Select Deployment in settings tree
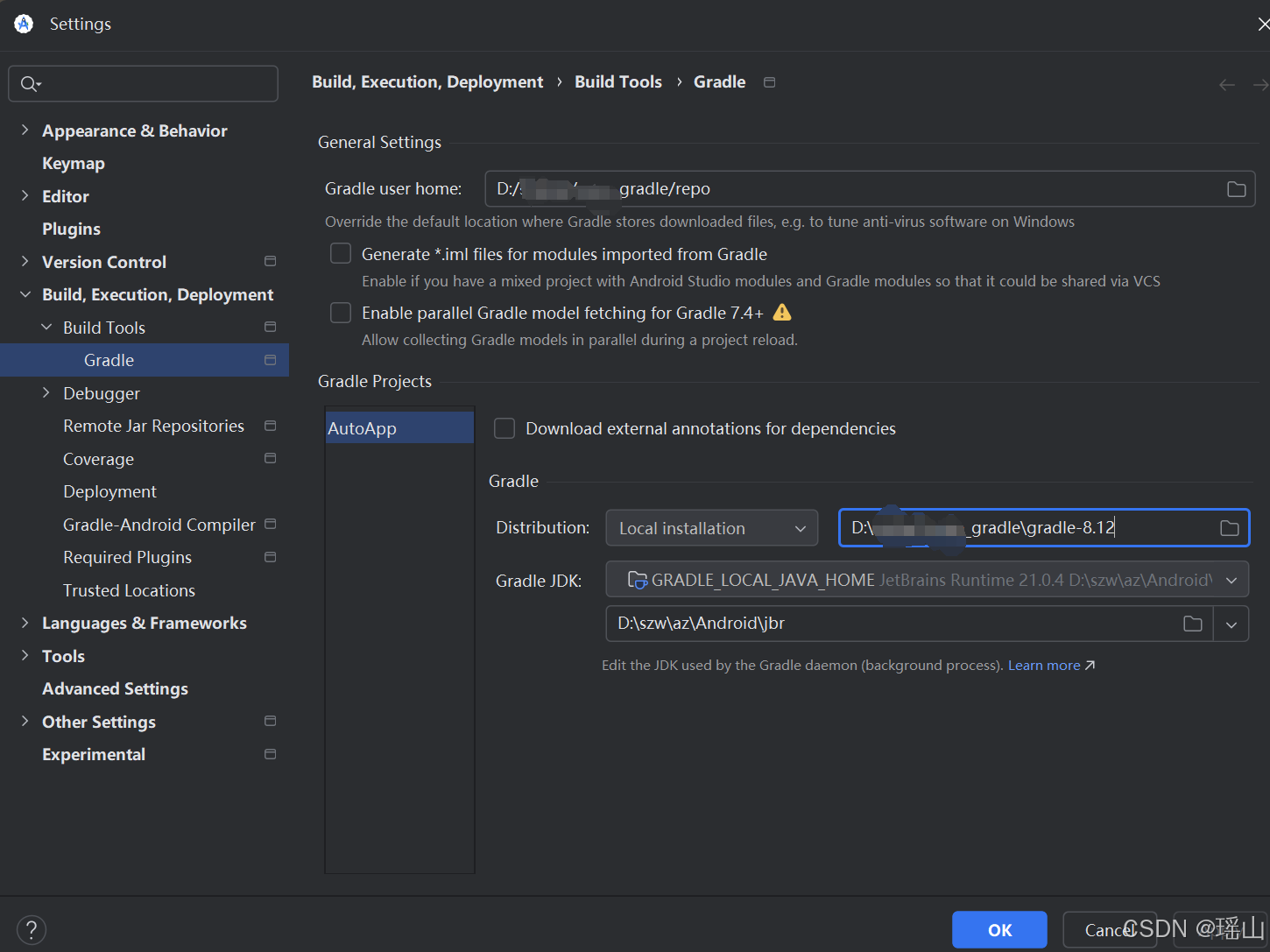Screen dimensions: 1270x952 (109, 491)
